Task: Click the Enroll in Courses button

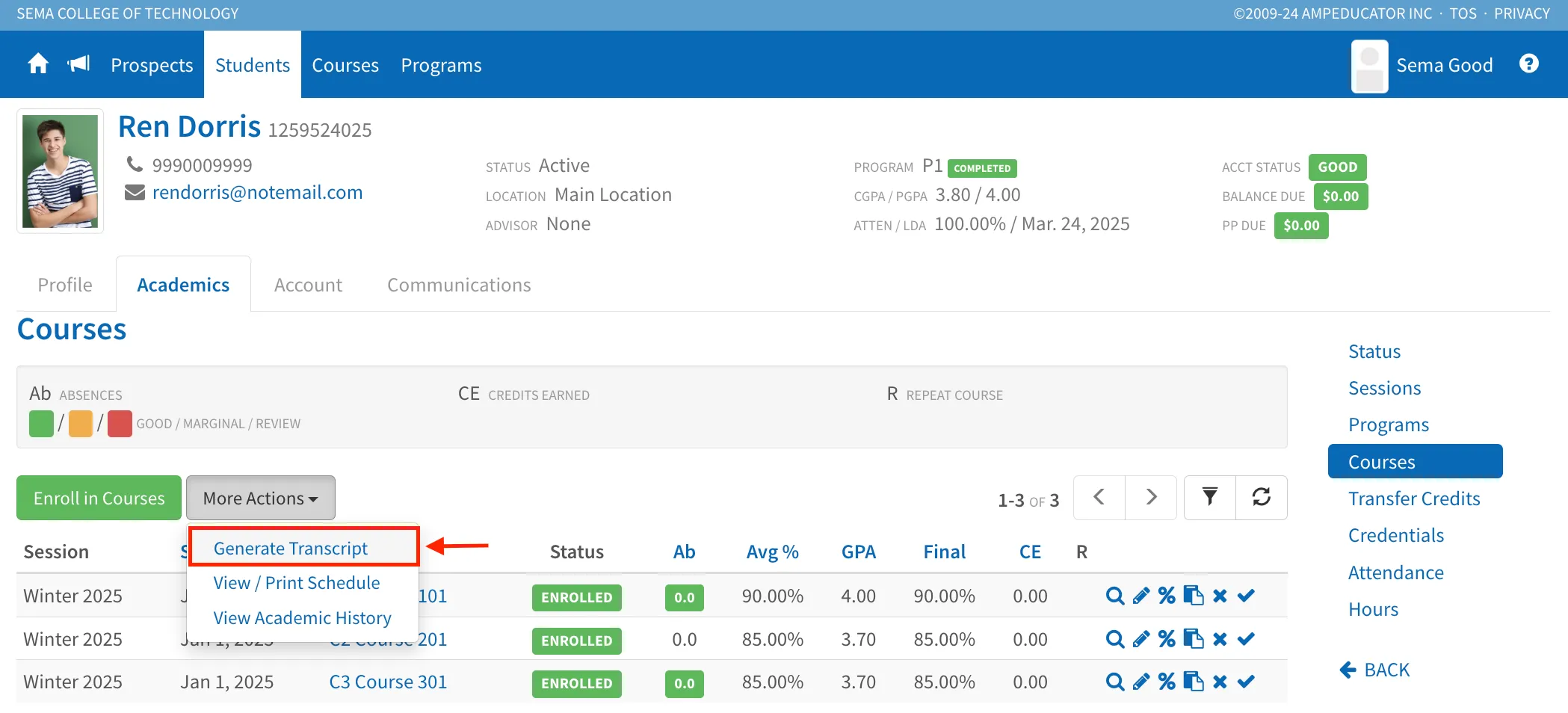Action: (x=99, y=498)
